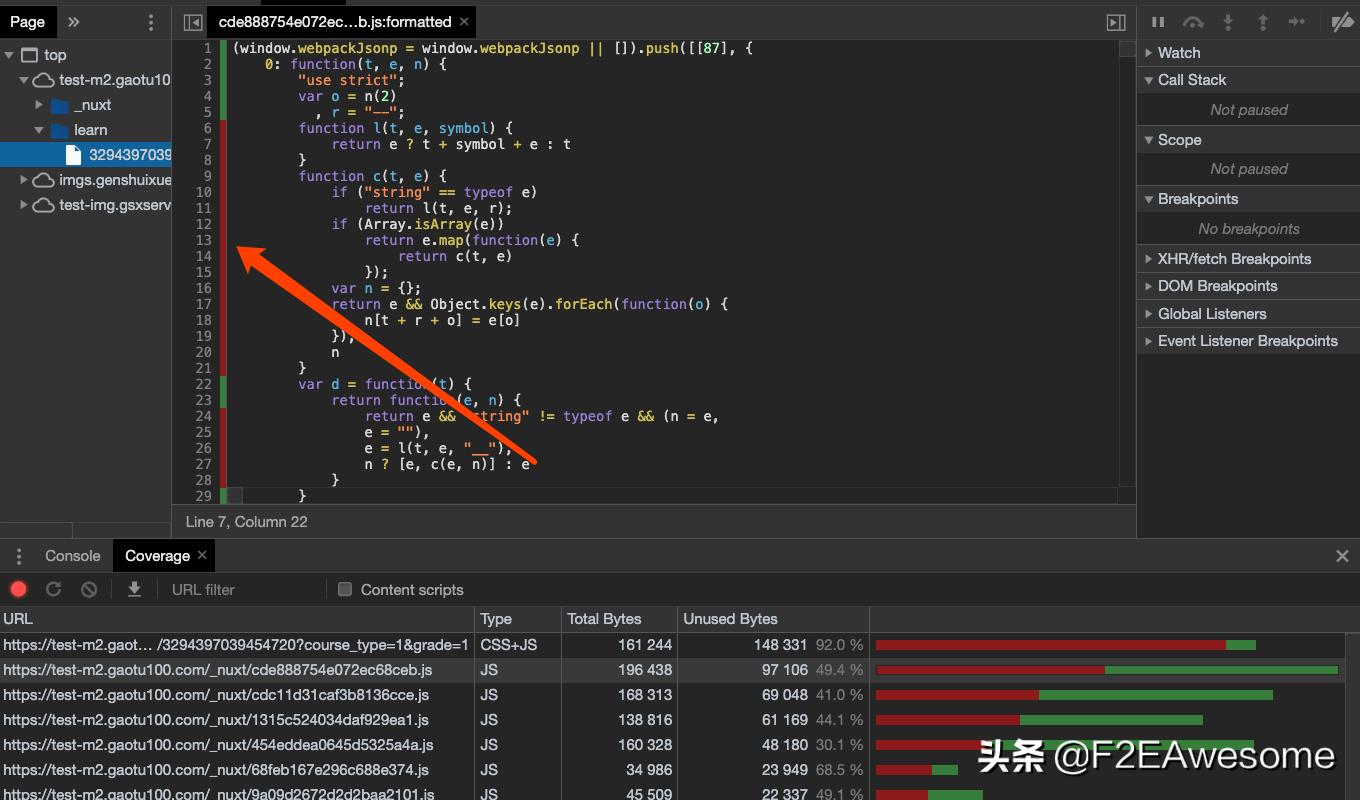Collapse the learn folder in tree

tap(39, 130)
